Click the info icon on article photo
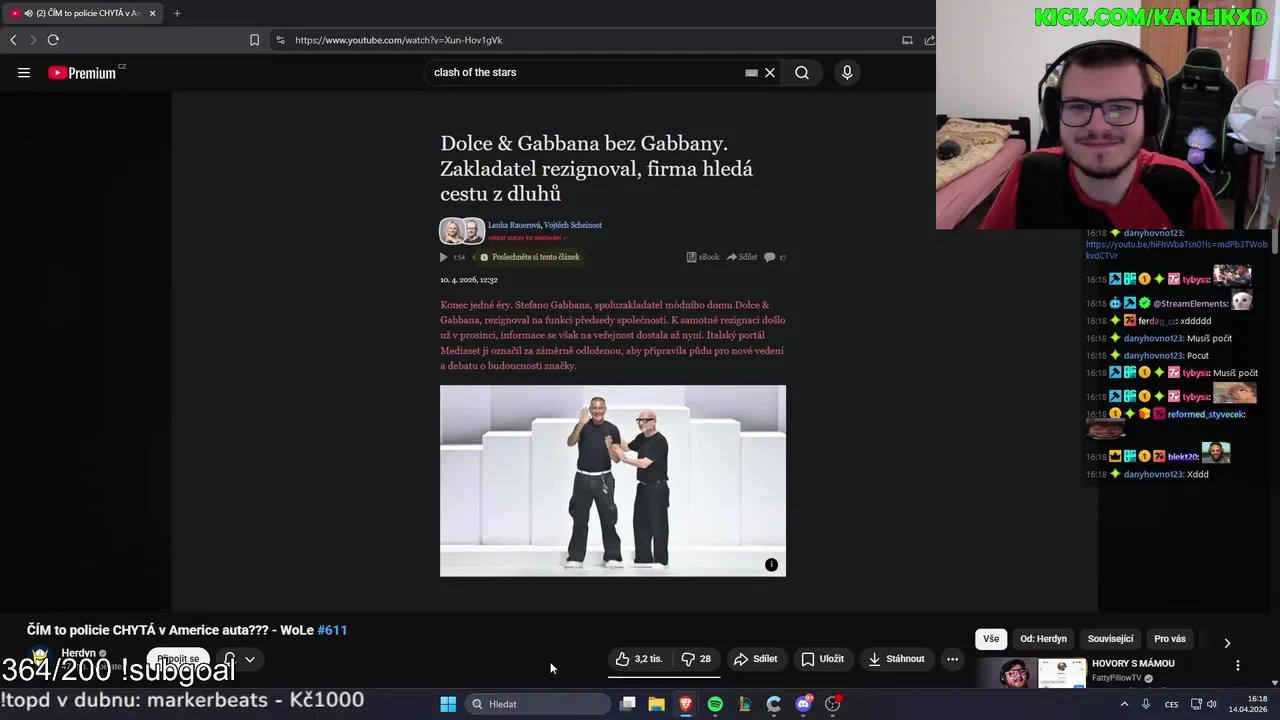Viewport: 1280px width, 720px height. click(771, 565)
